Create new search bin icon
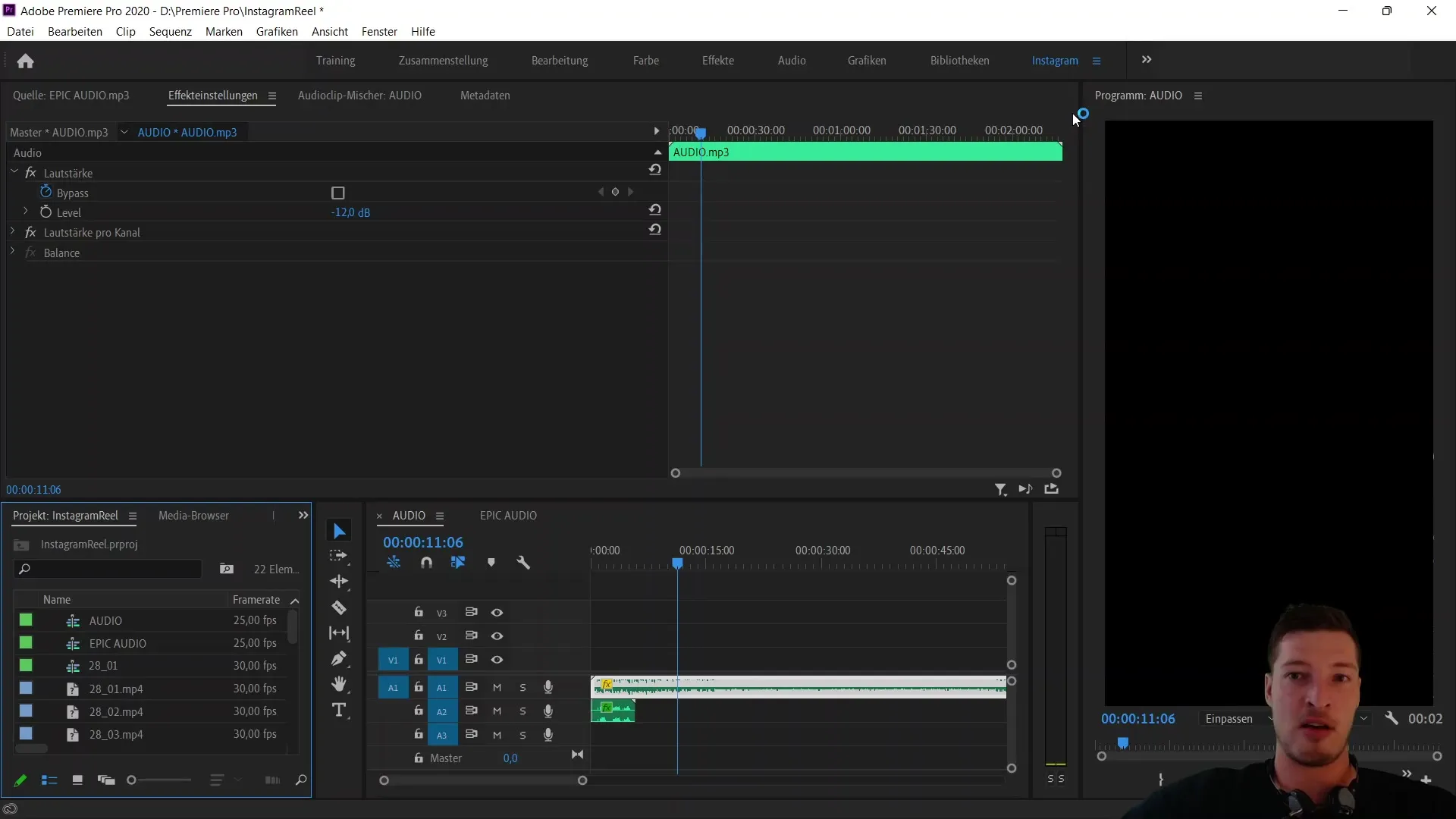Screen dimensions: 1456x819 [227, 569]
